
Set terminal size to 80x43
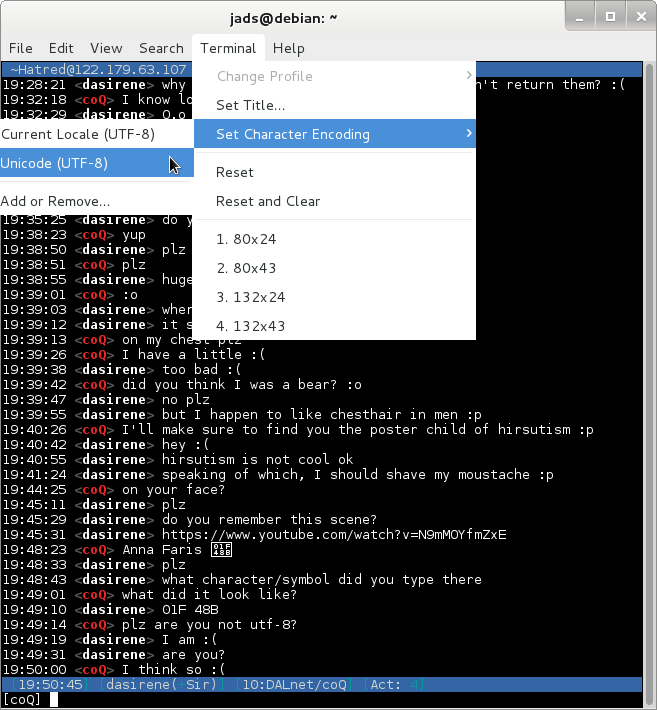coord(335,268)
